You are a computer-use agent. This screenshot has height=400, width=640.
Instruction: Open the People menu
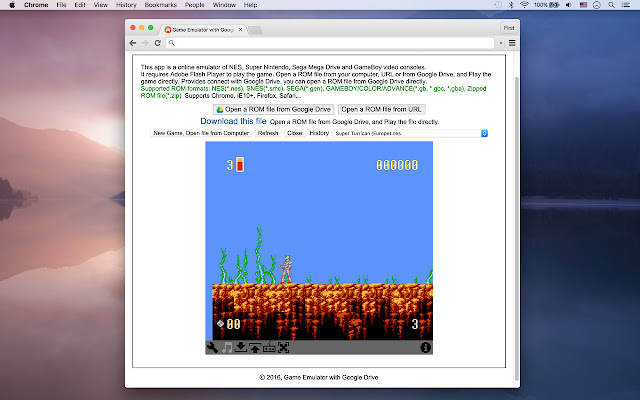coord(195,5)
